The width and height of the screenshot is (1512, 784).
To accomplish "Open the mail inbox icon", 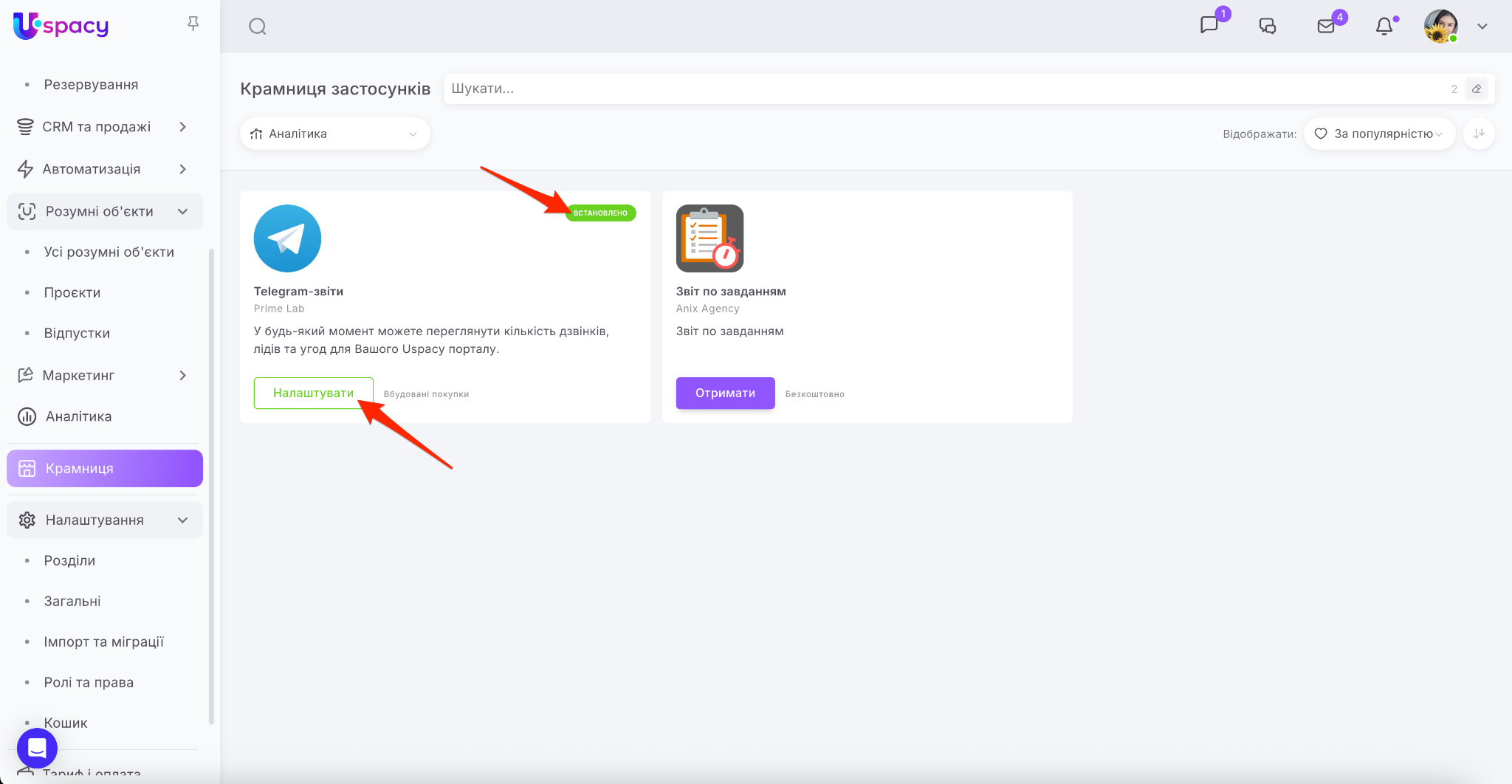I will coord(1326,27).
